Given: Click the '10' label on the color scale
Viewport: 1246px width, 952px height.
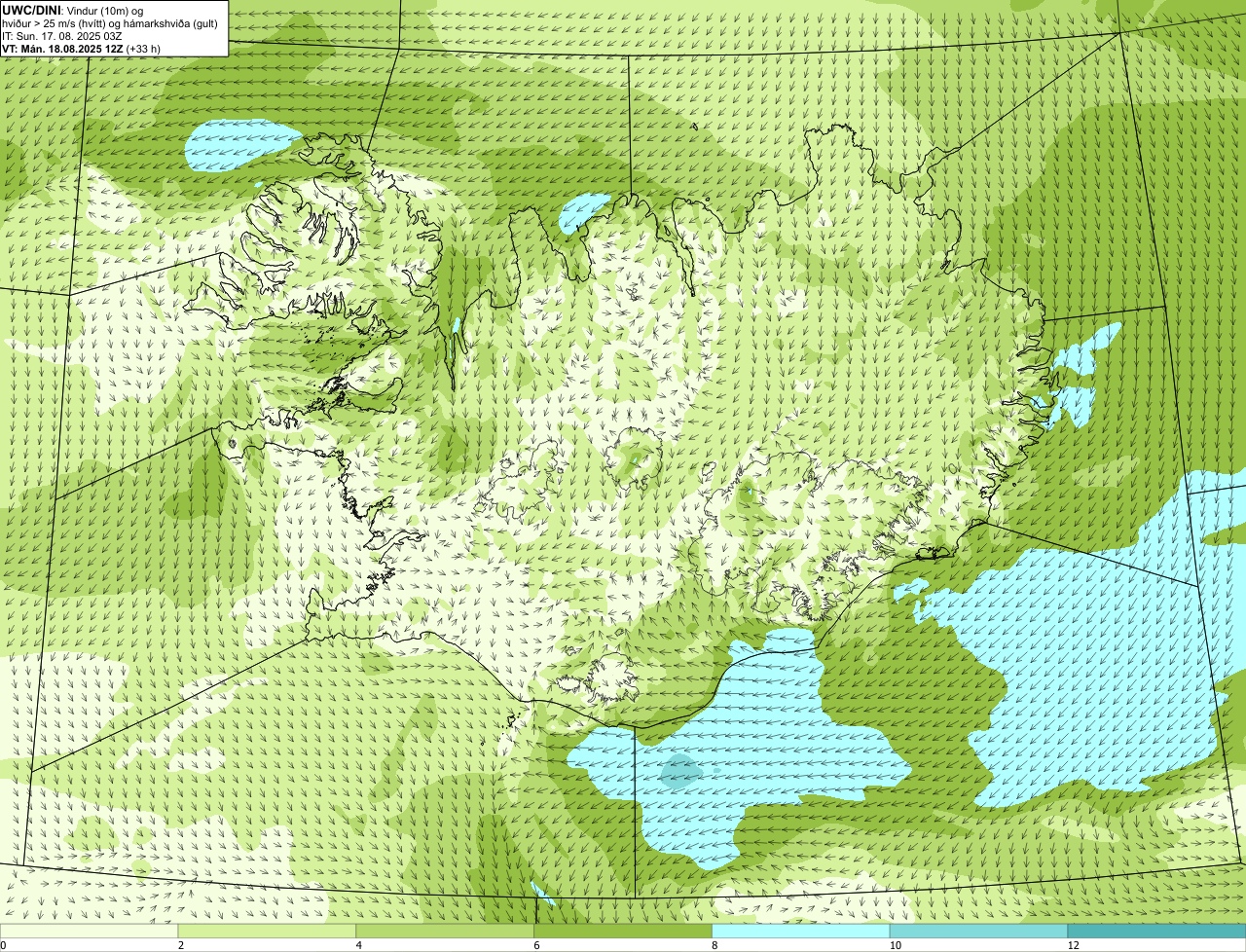Looking at the screenshot, I should [895, 945].
